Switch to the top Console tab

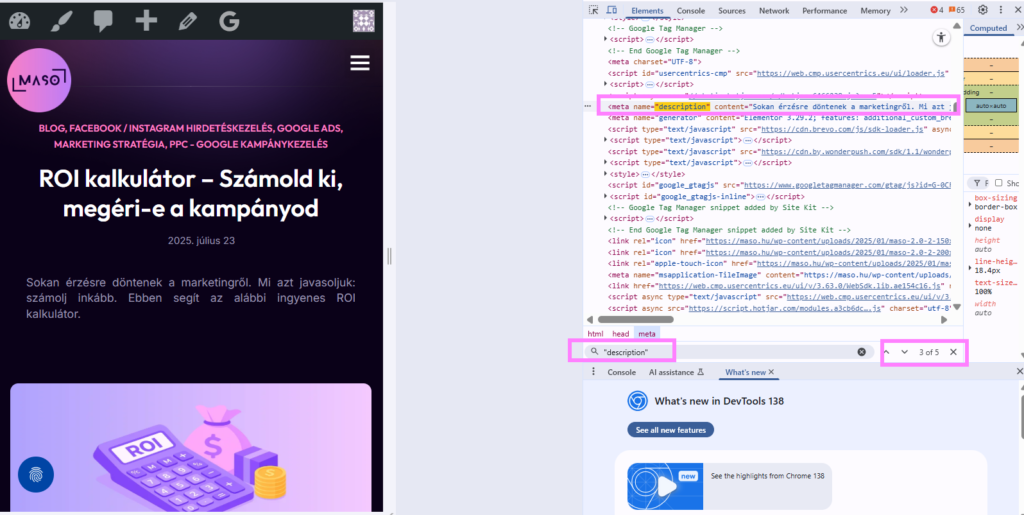pos(690,10)
